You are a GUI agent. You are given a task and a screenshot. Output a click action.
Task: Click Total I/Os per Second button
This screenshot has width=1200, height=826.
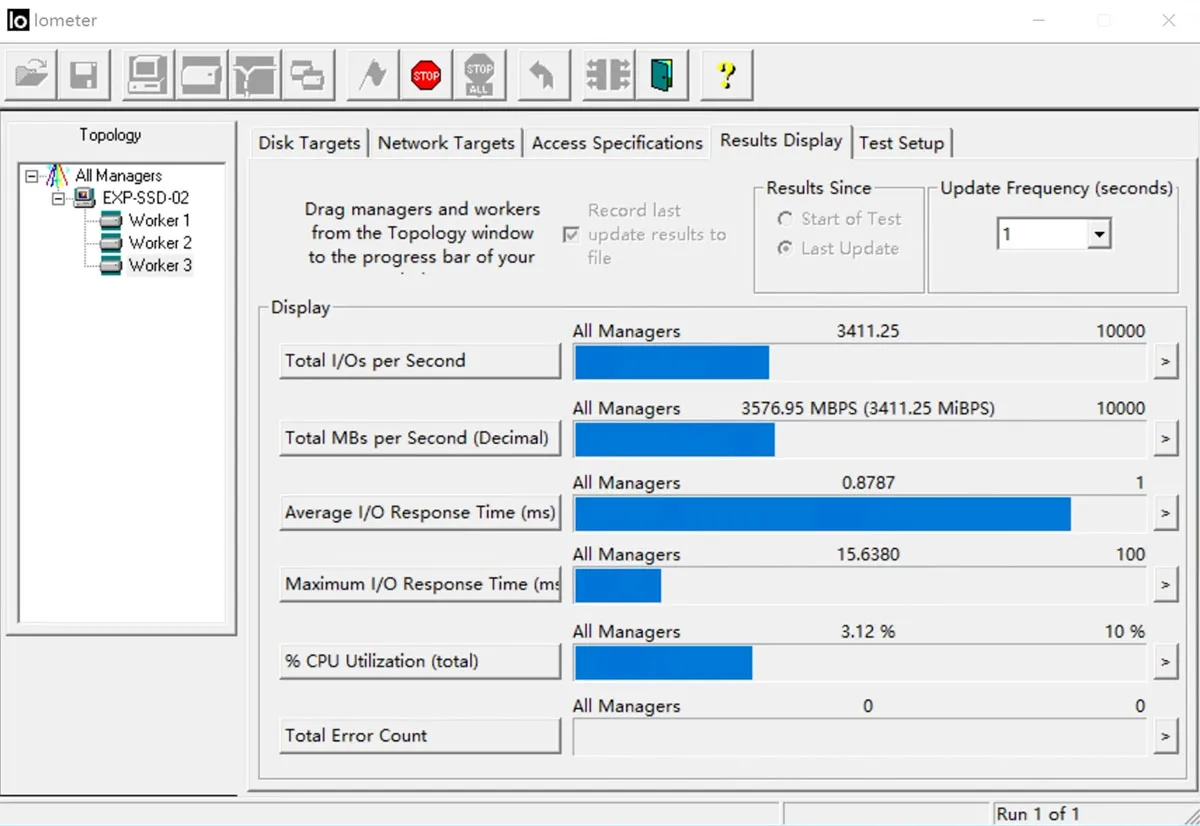(420, 361)
